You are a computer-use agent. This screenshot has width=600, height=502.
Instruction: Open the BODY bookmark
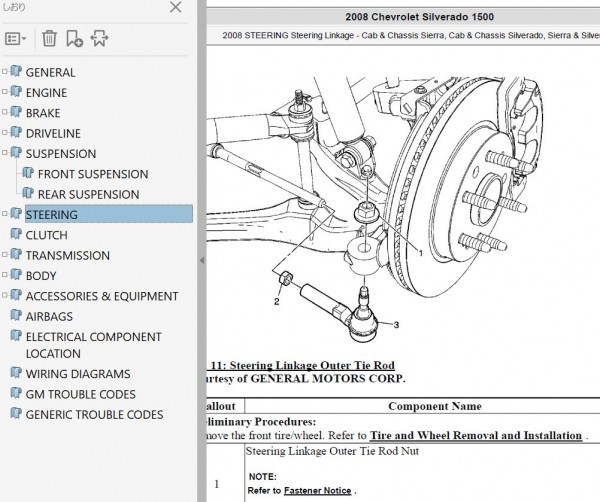point(41,275)
